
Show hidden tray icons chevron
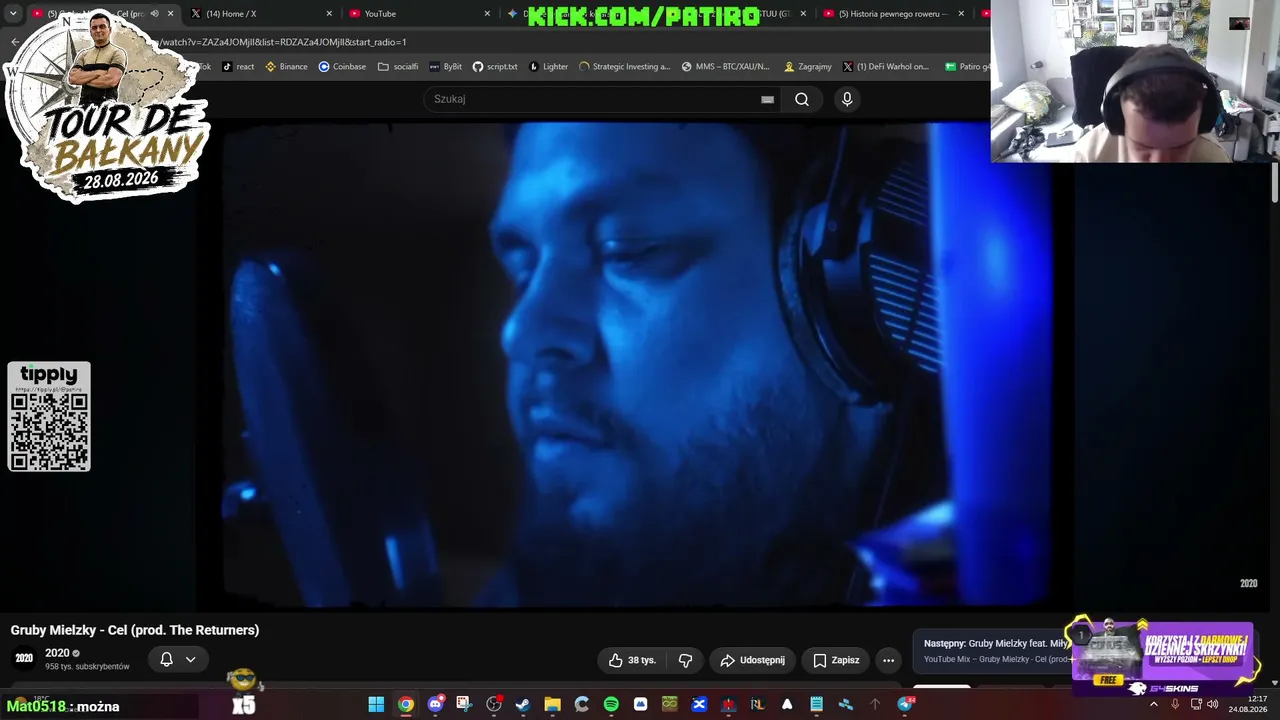(1153, 704)
